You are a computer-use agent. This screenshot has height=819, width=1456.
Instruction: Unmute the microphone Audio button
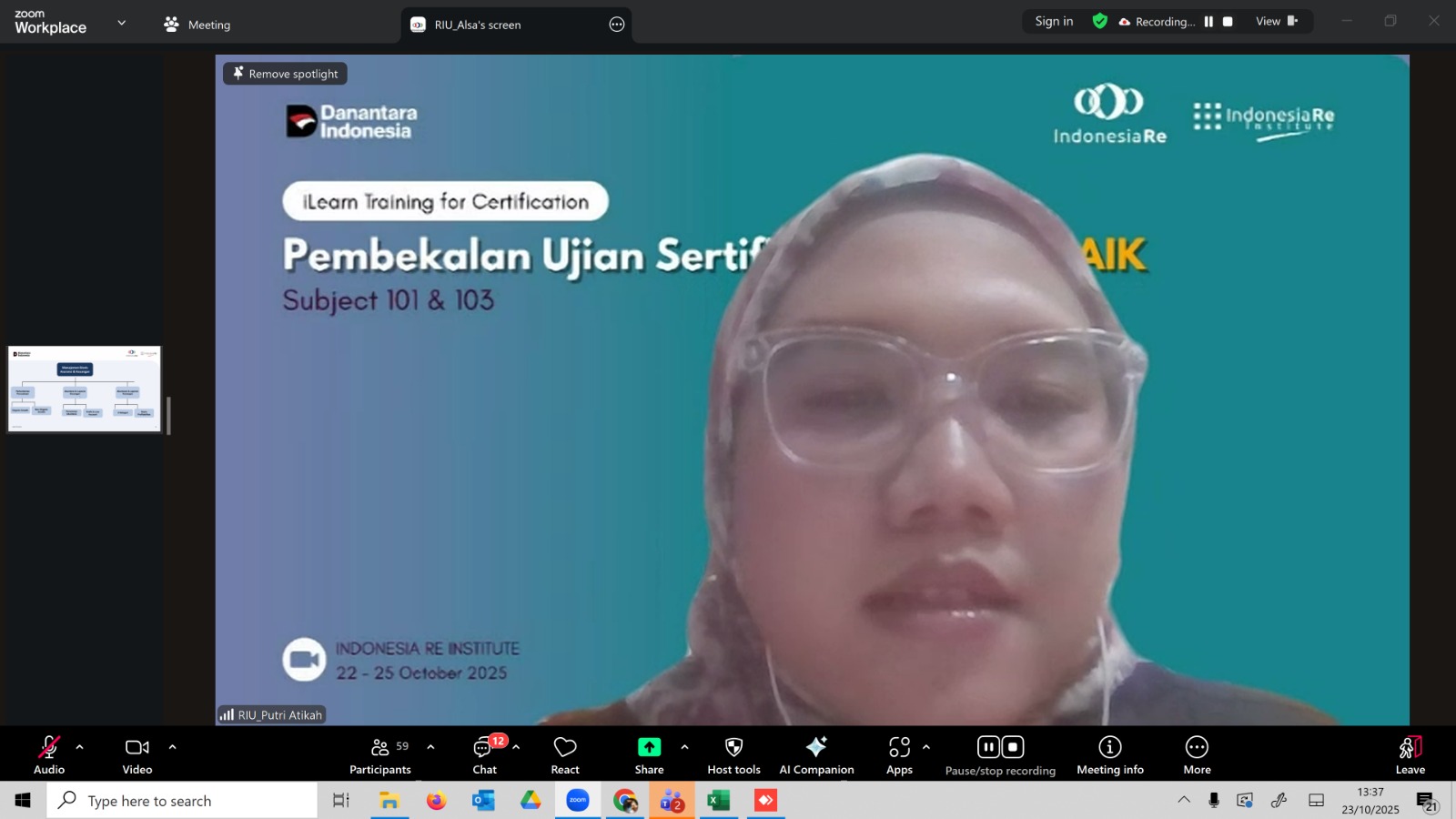point(49,755)
